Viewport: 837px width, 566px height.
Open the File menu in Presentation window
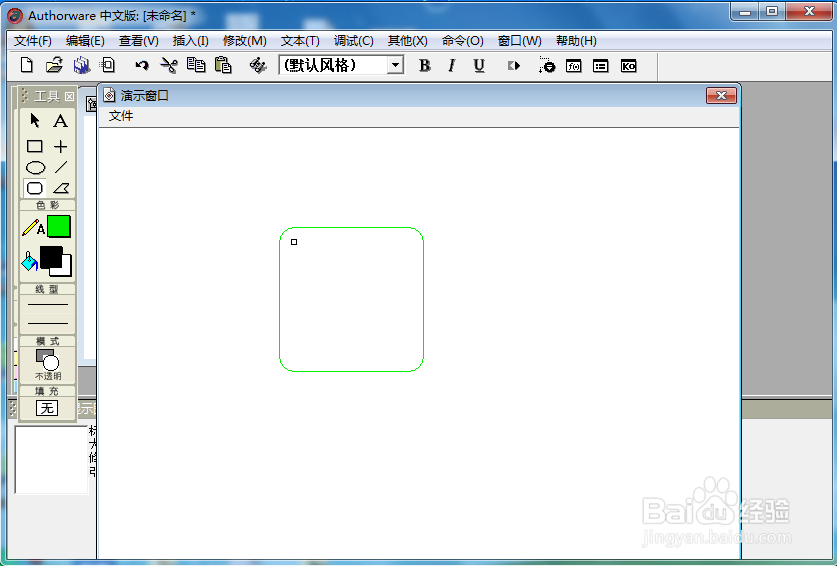click(121, 116)
